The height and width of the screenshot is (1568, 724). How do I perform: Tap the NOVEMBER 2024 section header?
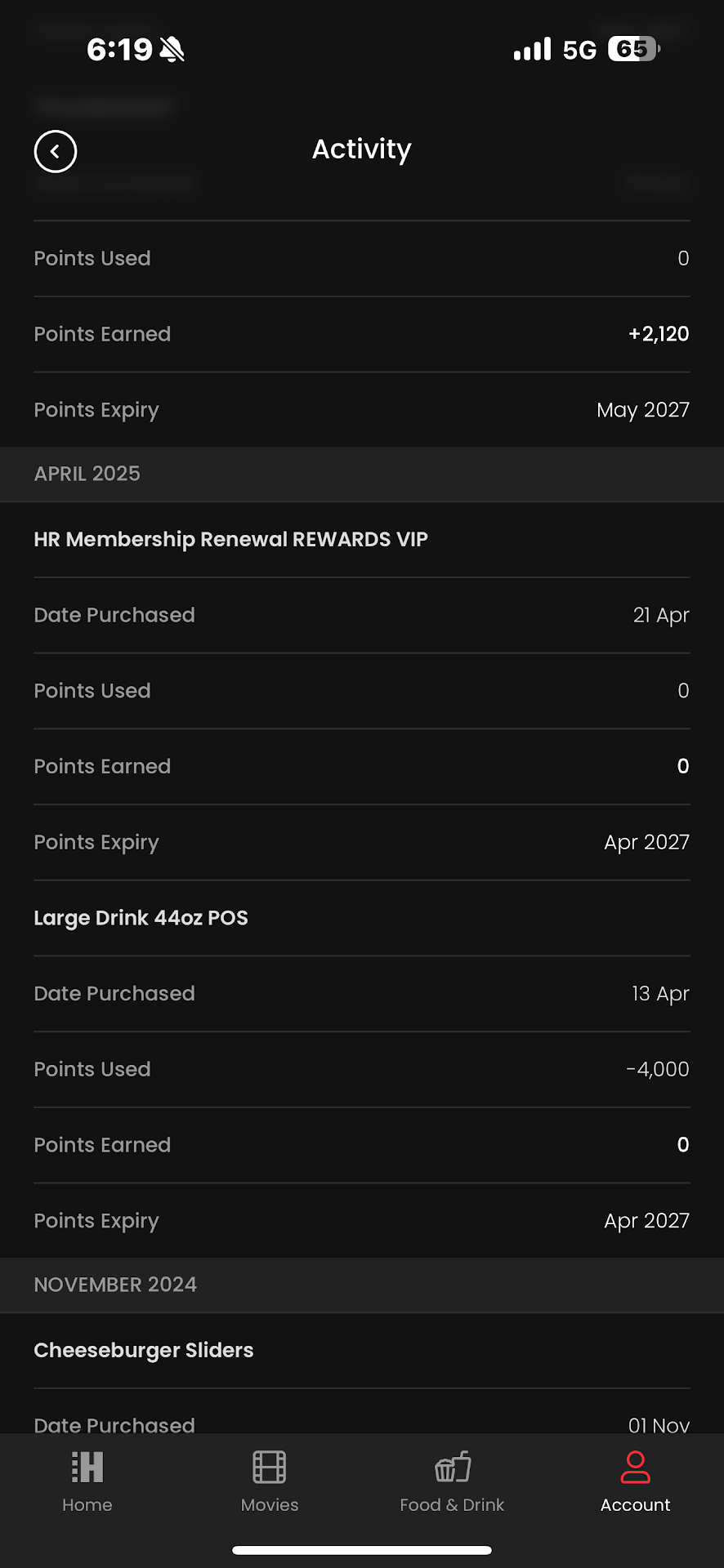tap(115, 1285)
